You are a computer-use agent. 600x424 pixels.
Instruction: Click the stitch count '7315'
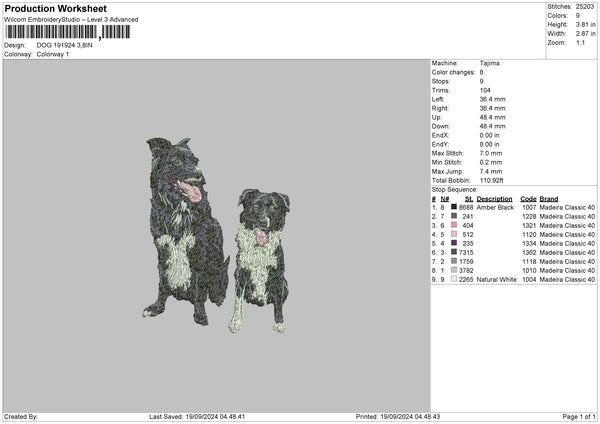pos(466,253)
